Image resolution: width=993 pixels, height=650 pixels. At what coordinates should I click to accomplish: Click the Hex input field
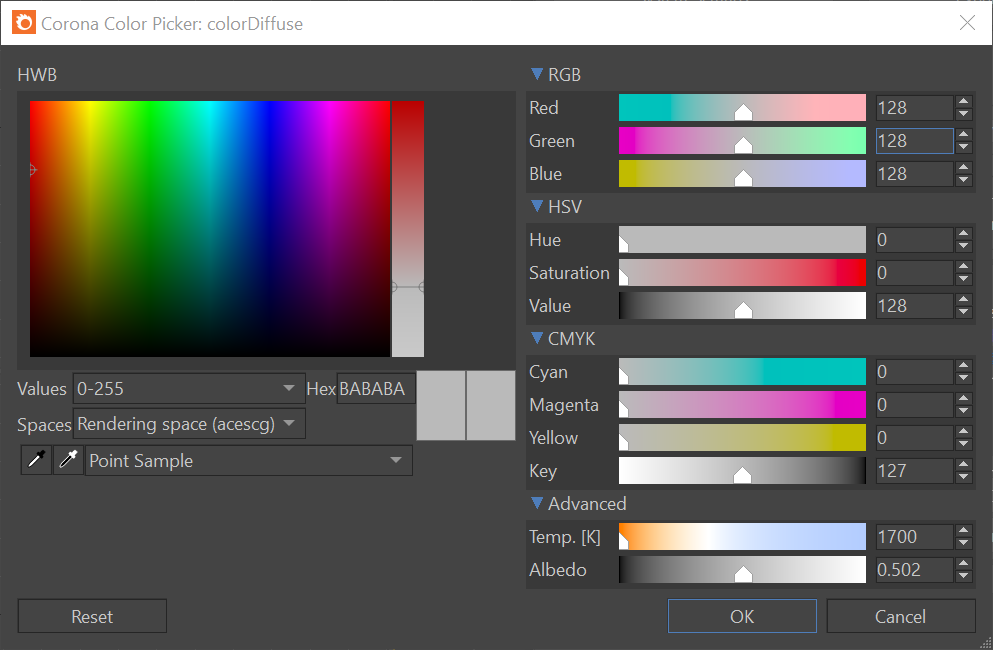(x=376, y=388)
